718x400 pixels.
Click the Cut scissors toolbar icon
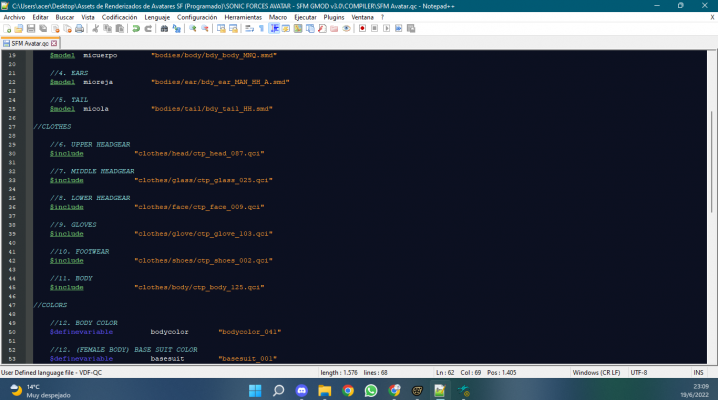92,29
